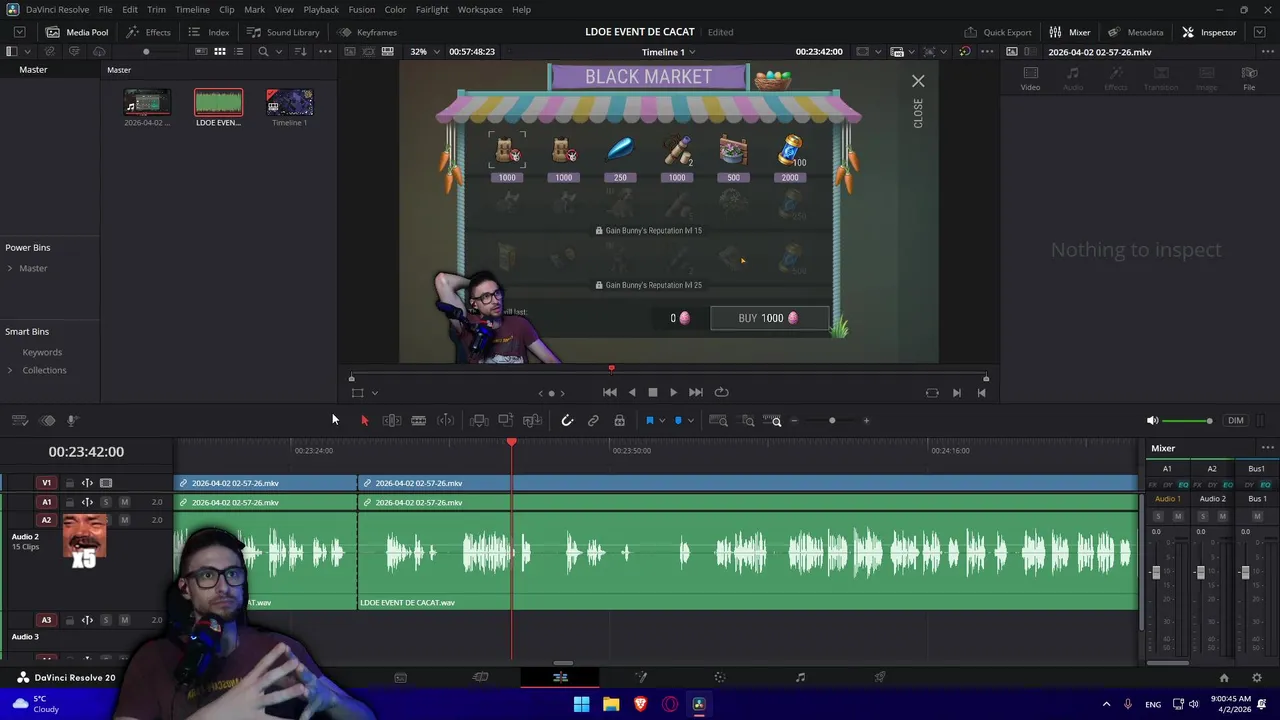Play timeline in reverse

[x=632, y=393]
